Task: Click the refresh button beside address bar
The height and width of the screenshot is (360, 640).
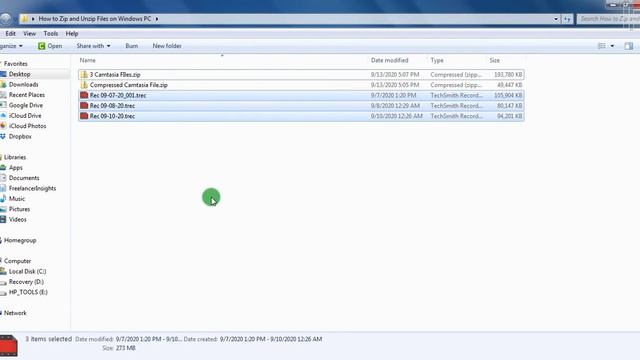Action: (x=567, y=19)
